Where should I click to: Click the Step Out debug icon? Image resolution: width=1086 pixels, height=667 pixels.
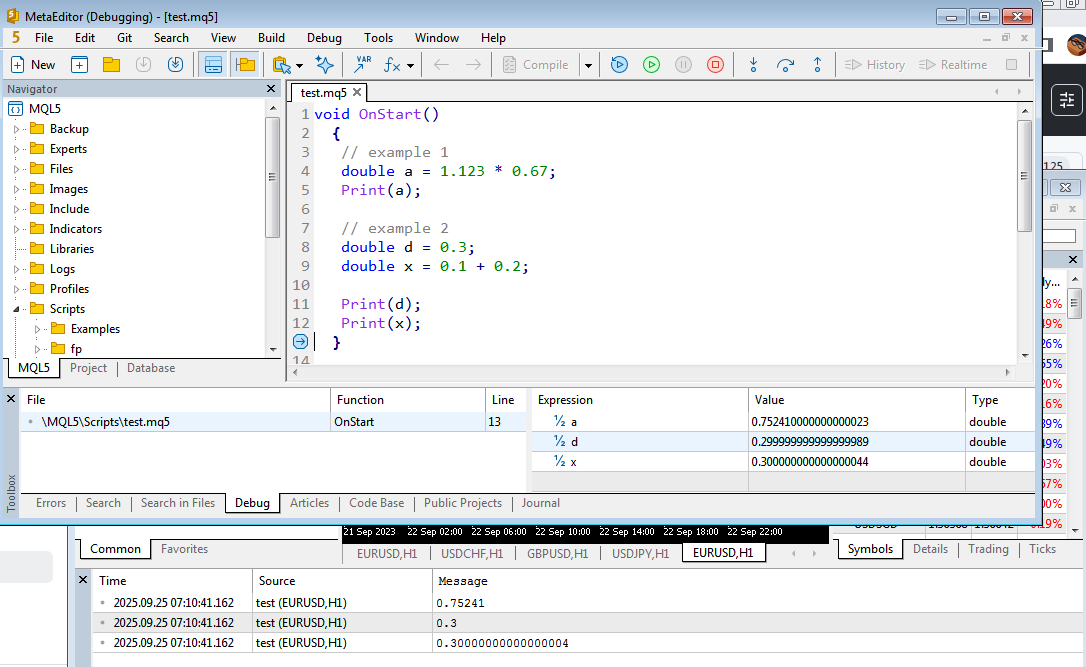817,64
